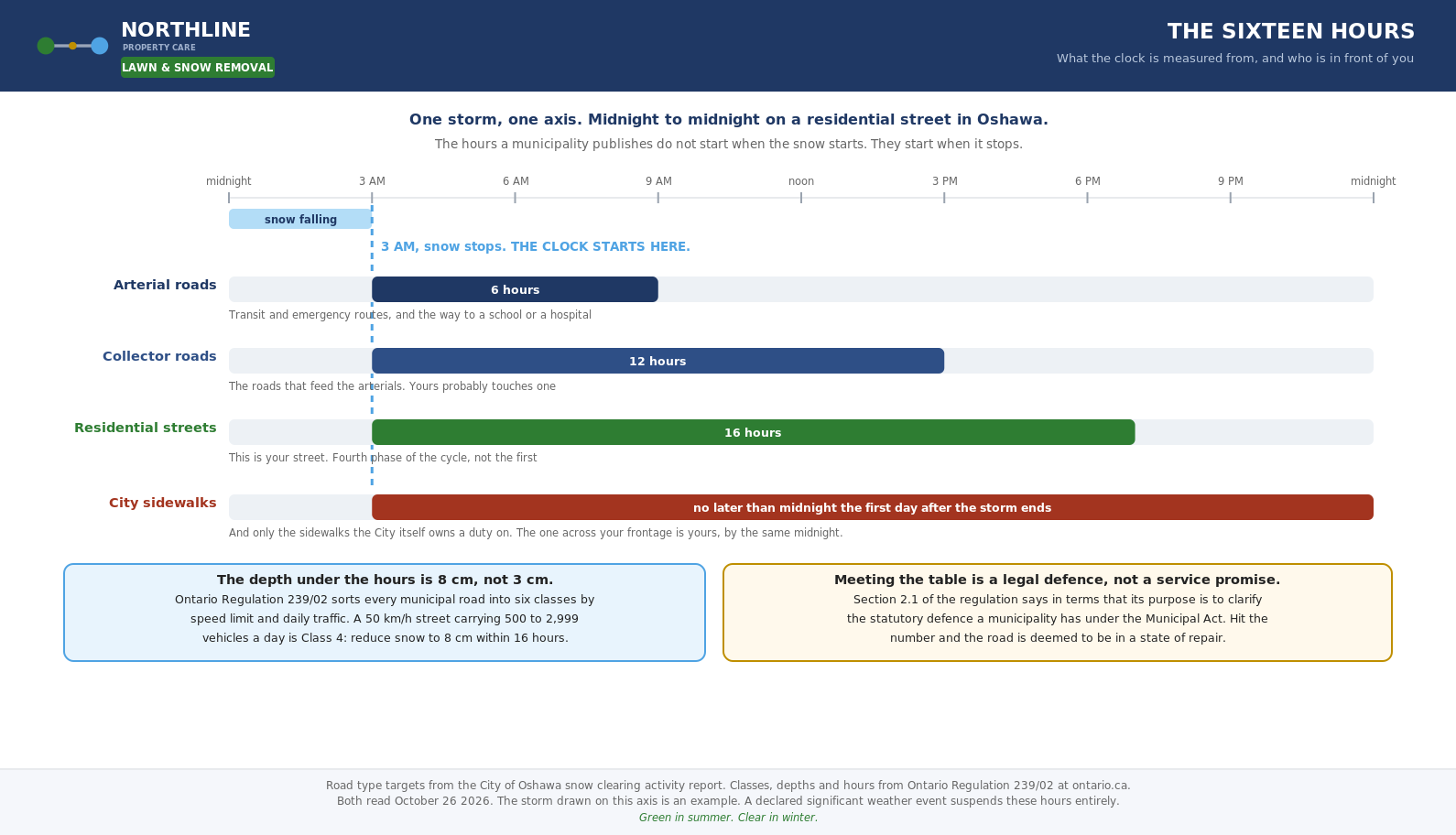The height and width of the screenshot is (835, 1456).
Task: Click the Northline two-dot logo icon
Action: pyautogui.click(x=72, y=46)
